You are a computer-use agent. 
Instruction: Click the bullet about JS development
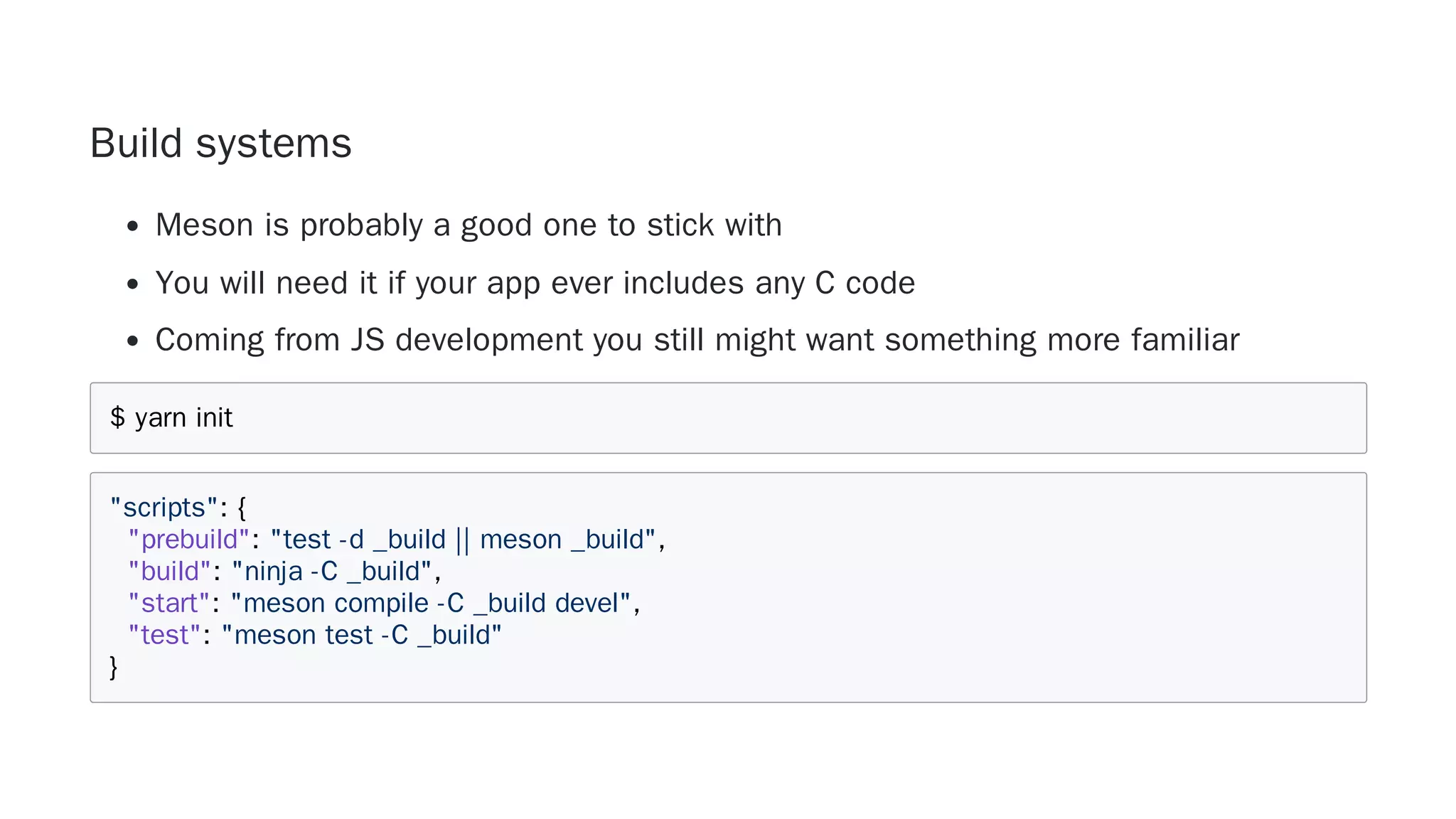pos(697,340)
